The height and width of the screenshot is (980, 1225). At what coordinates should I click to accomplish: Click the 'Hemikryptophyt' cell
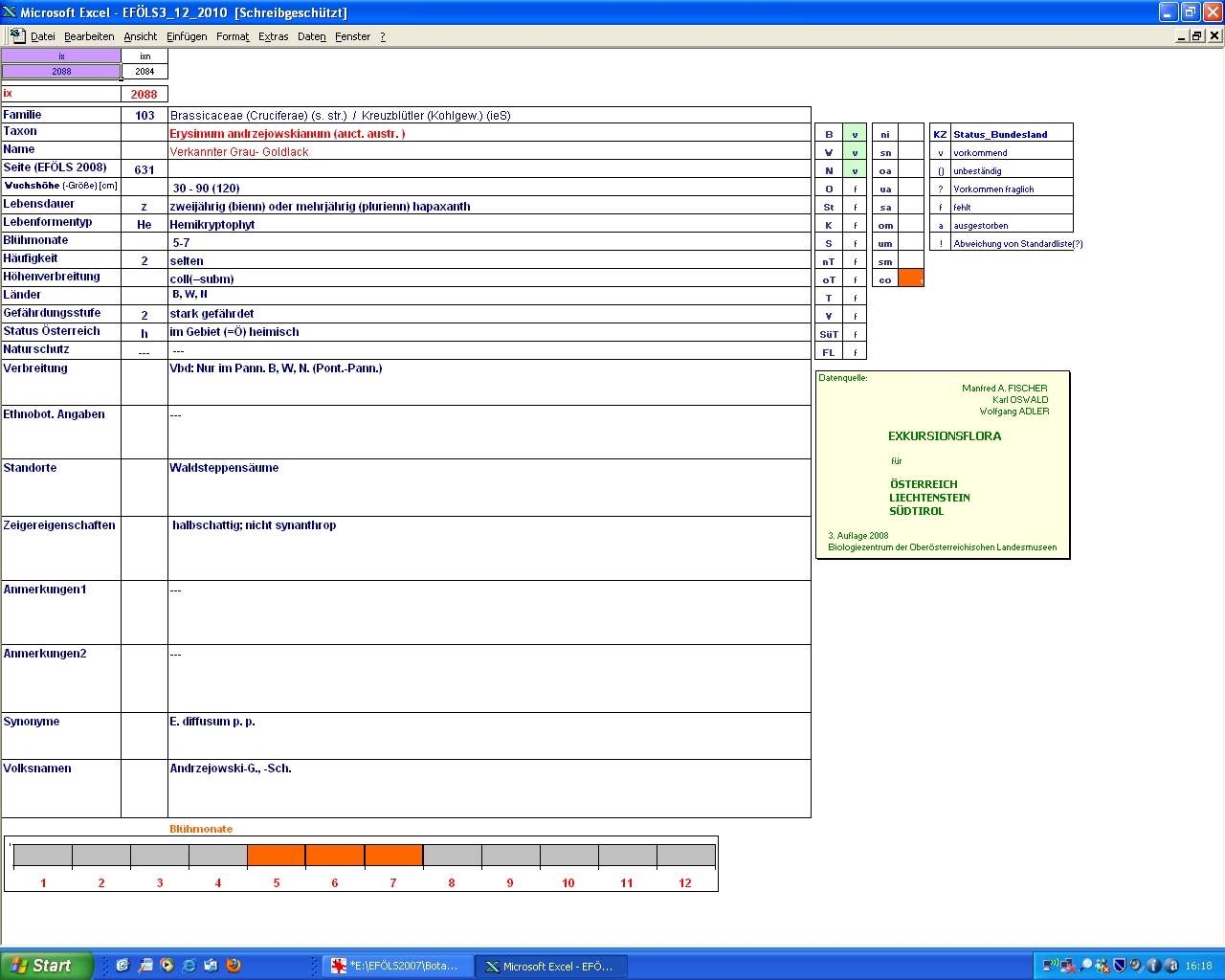pyautogui.click(x=489, y=224)
